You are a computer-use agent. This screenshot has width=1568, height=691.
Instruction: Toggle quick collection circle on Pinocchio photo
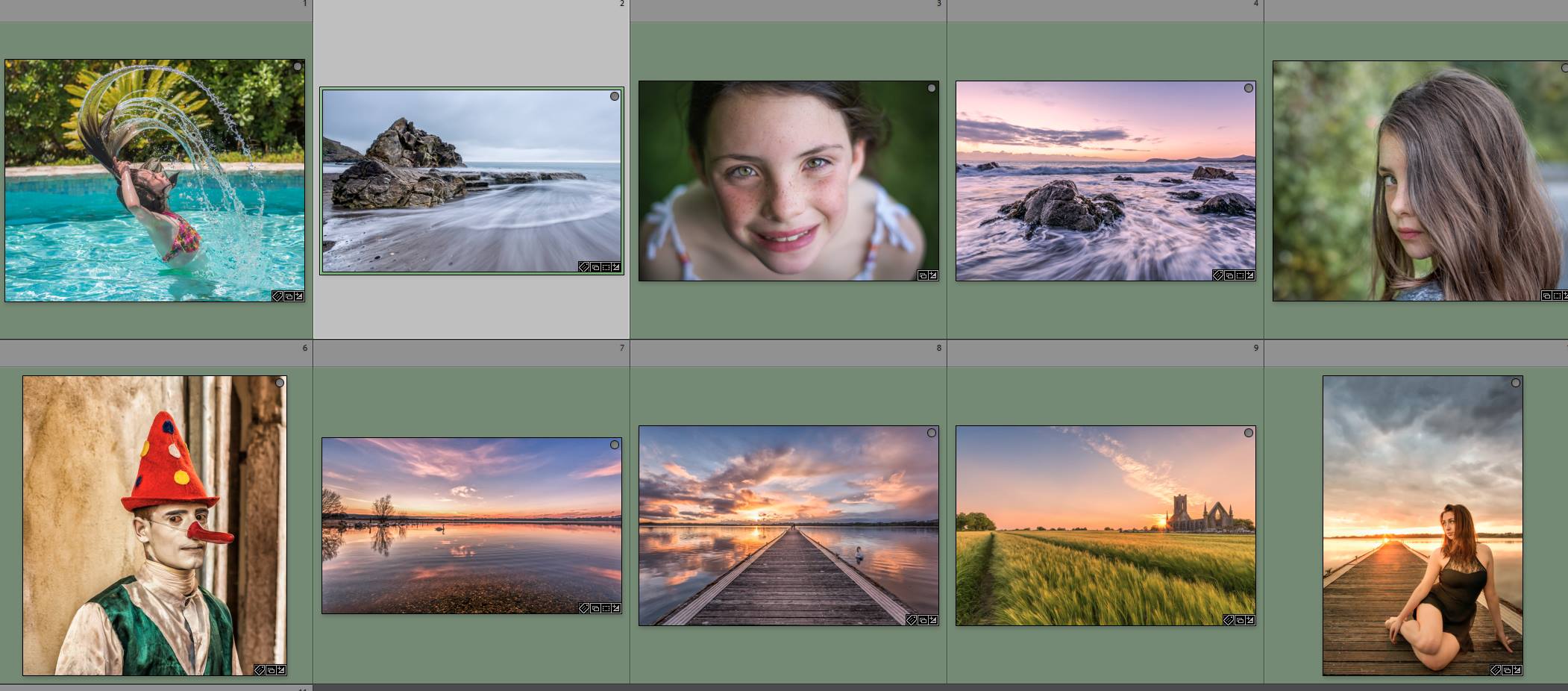coord(280,383)
